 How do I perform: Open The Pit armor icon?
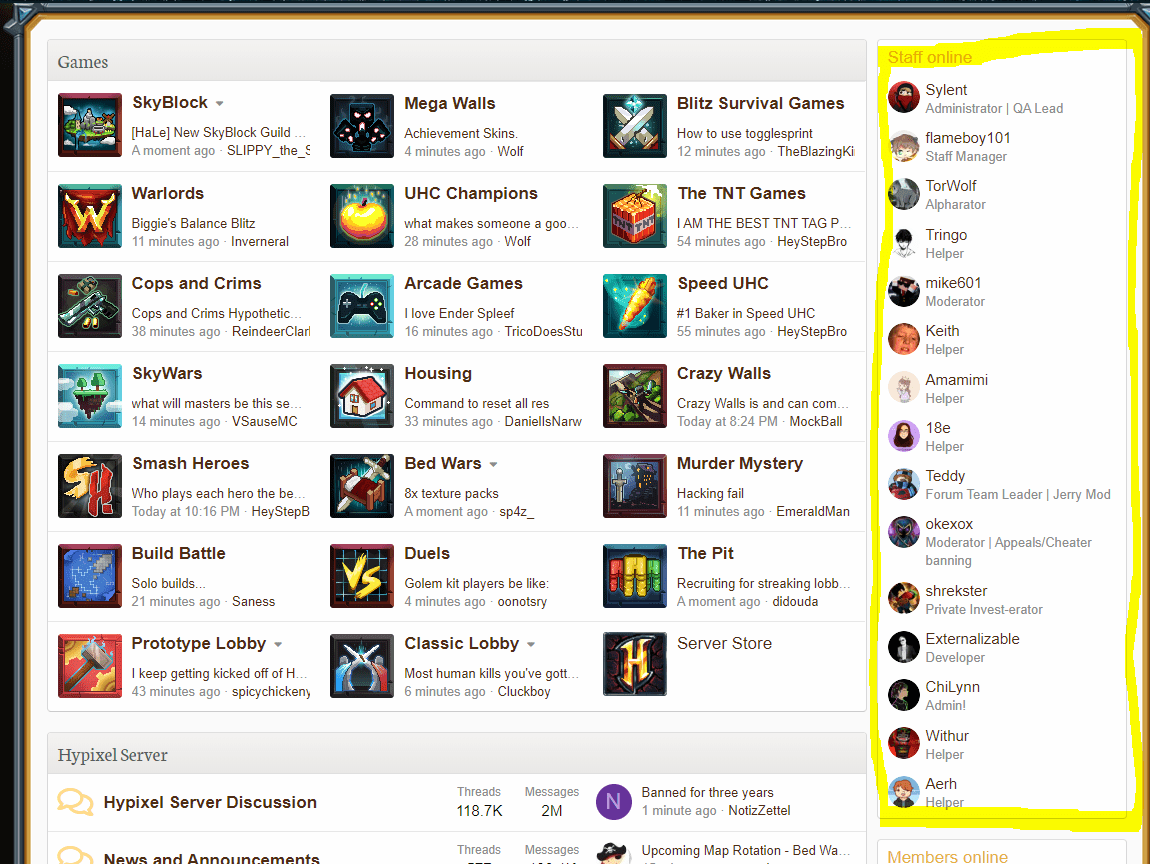pyautogui.click(x=634, y=576)
